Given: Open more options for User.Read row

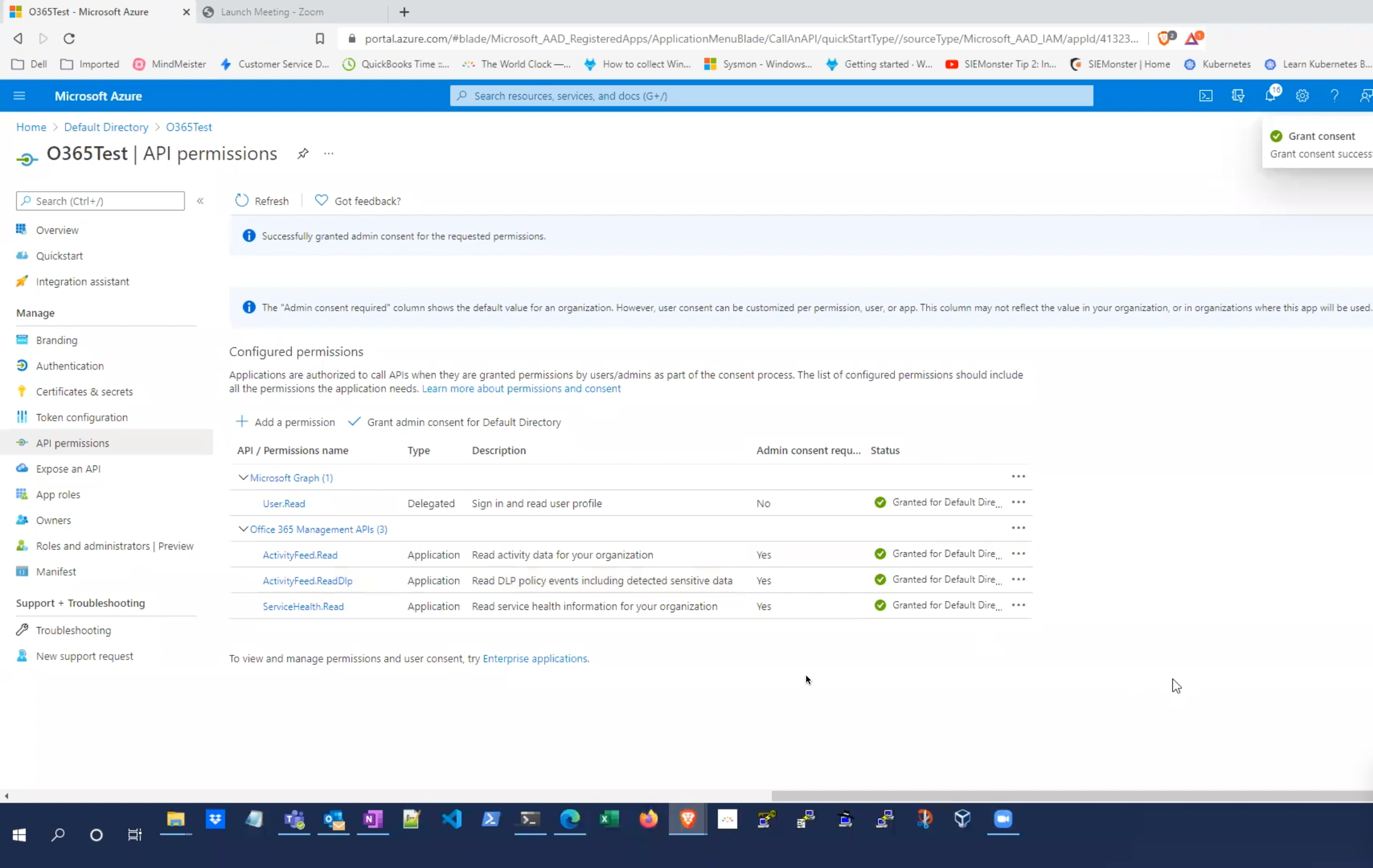Looking at the screenshot, I should pos(1018,502).
